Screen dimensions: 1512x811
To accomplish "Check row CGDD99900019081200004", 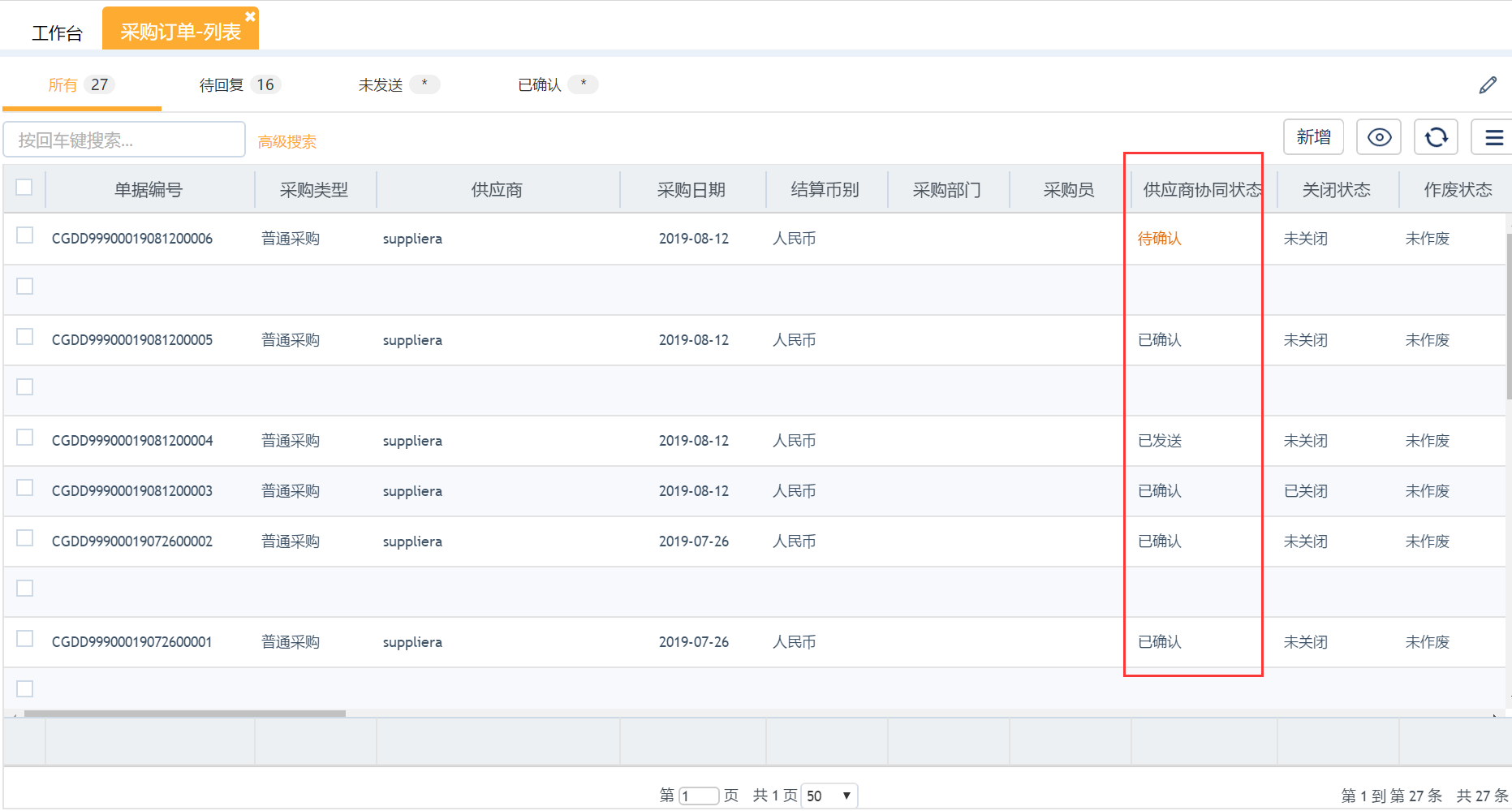I will click(25, 438).
